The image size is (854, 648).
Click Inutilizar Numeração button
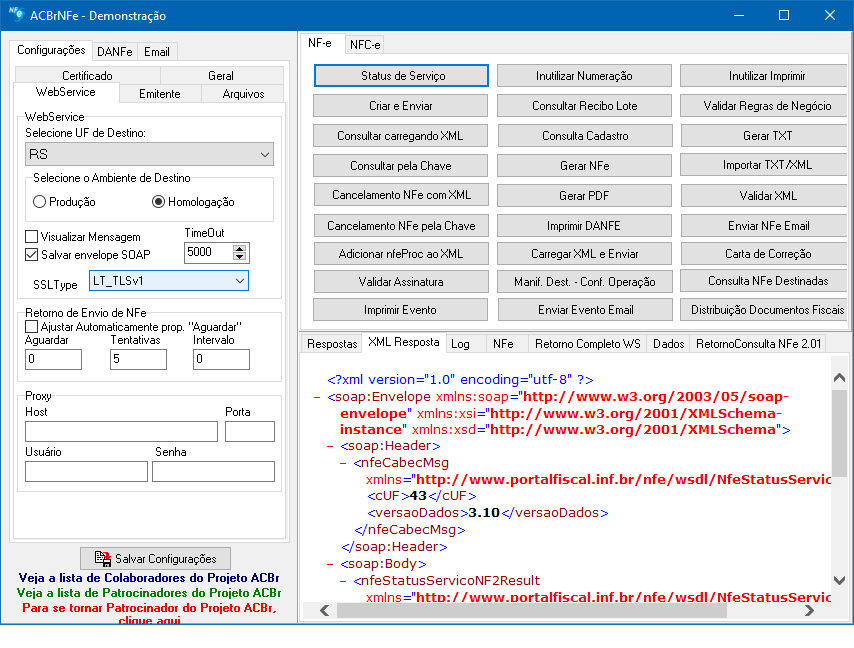584,76
